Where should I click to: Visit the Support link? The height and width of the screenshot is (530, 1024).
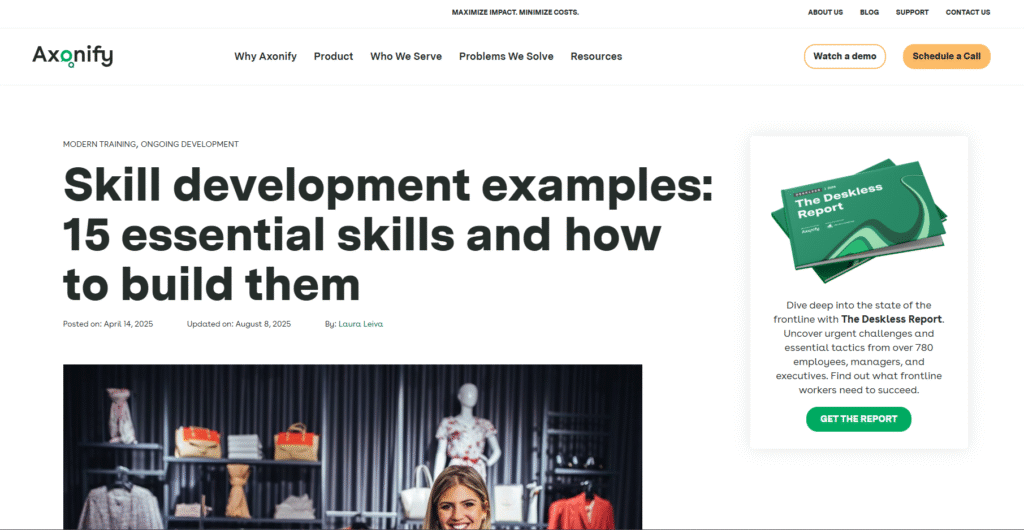(912, 13)
